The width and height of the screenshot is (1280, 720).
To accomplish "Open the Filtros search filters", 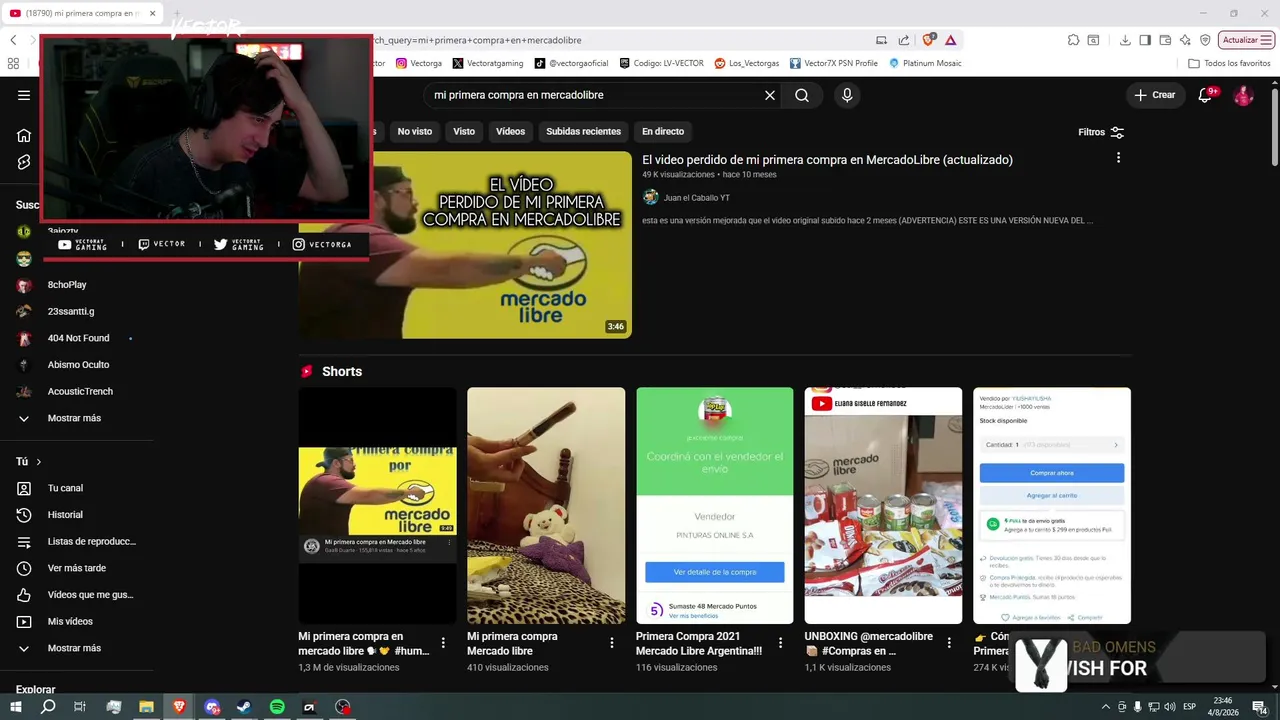I will click(x=1101, y=132).
